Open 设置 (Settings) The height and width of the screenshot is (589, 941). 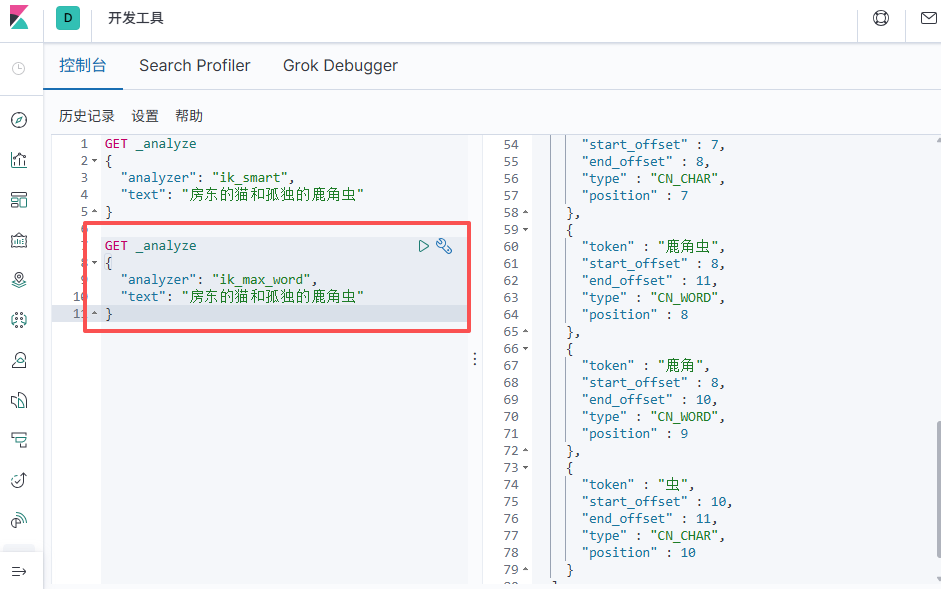[145, 116]
